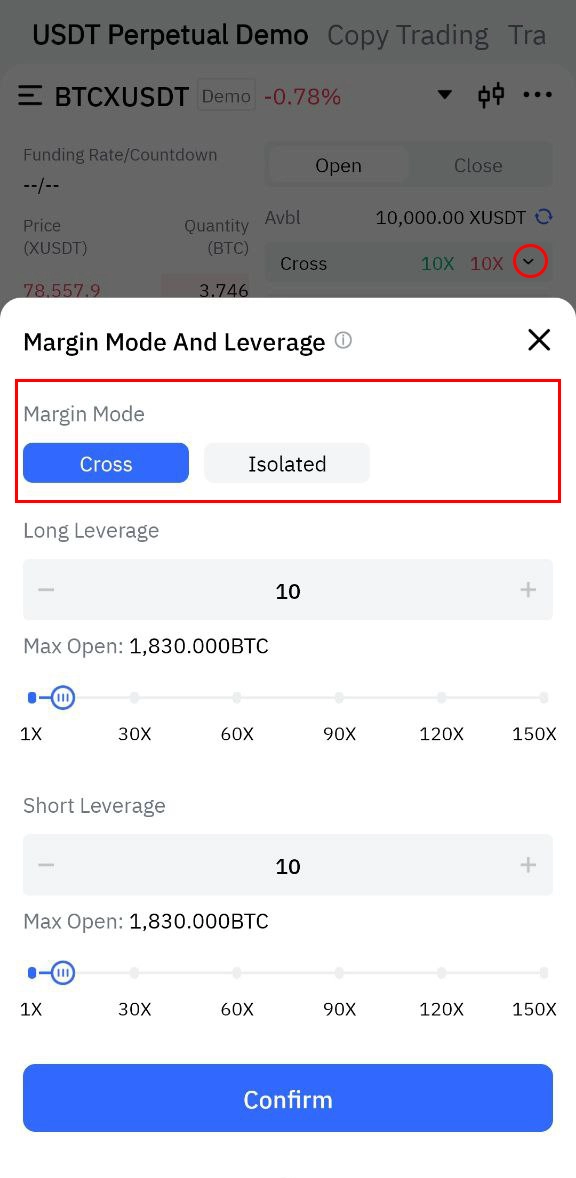Close the Margin Mode And Leverage panel

tap(539, 340)
